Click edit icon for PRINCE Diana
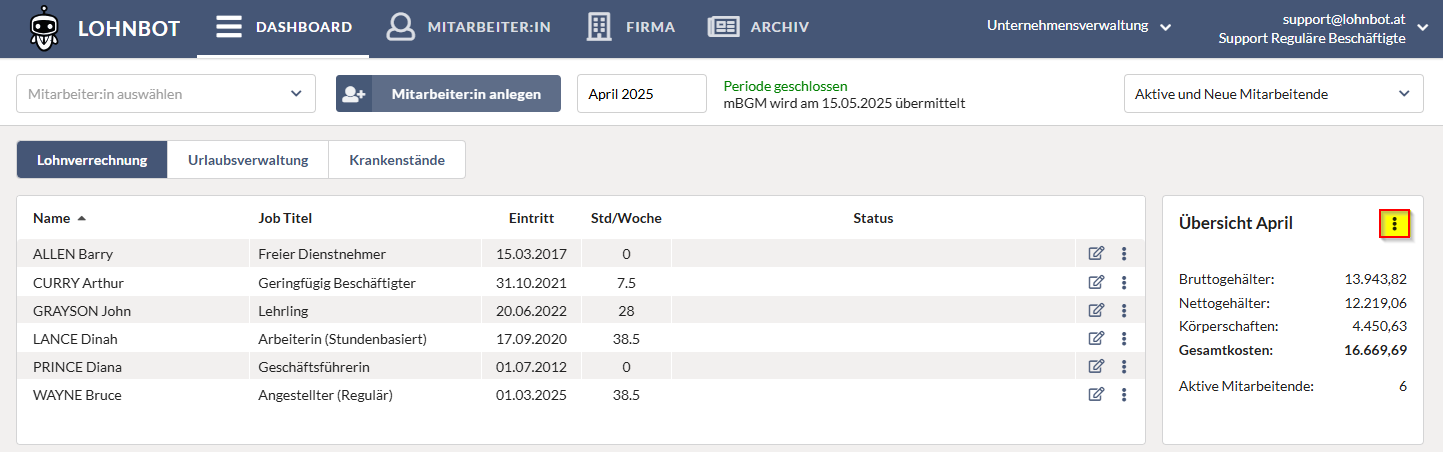 [x=1096, y=367]
